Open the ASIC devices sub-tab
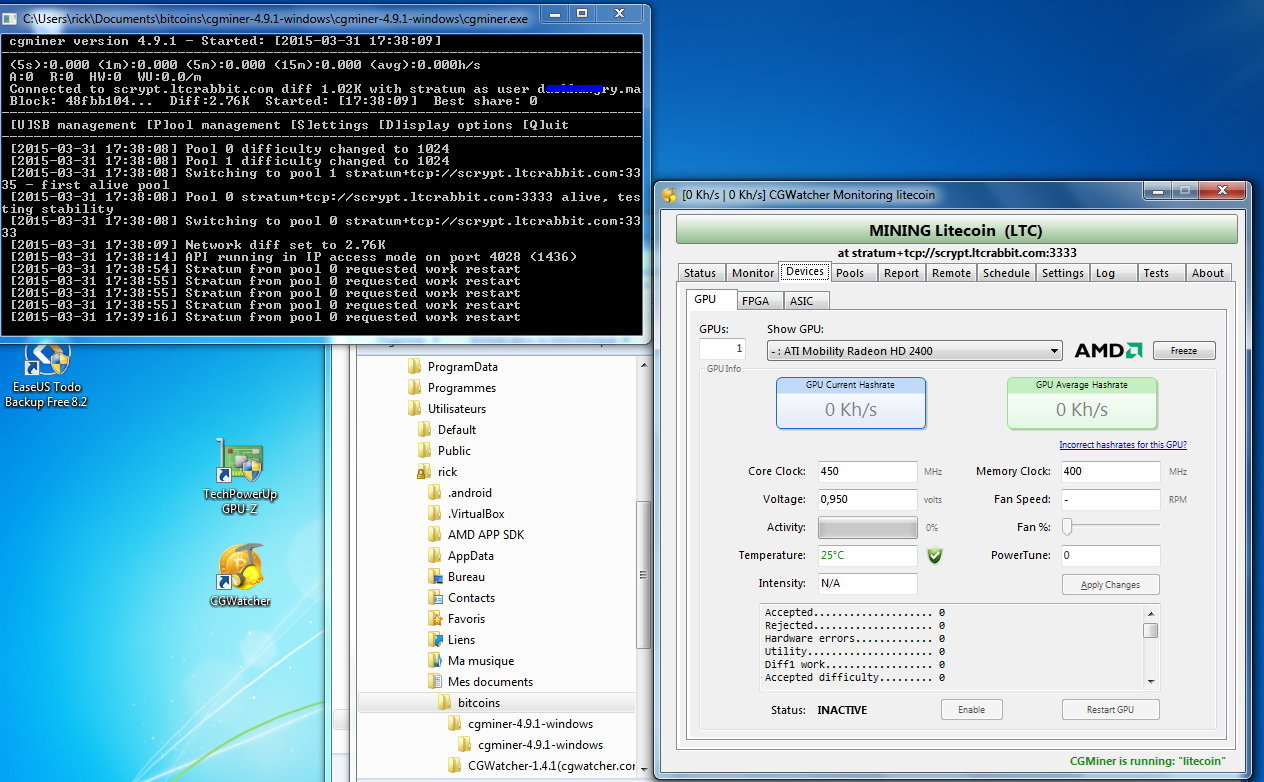 (x=802, y=301)
